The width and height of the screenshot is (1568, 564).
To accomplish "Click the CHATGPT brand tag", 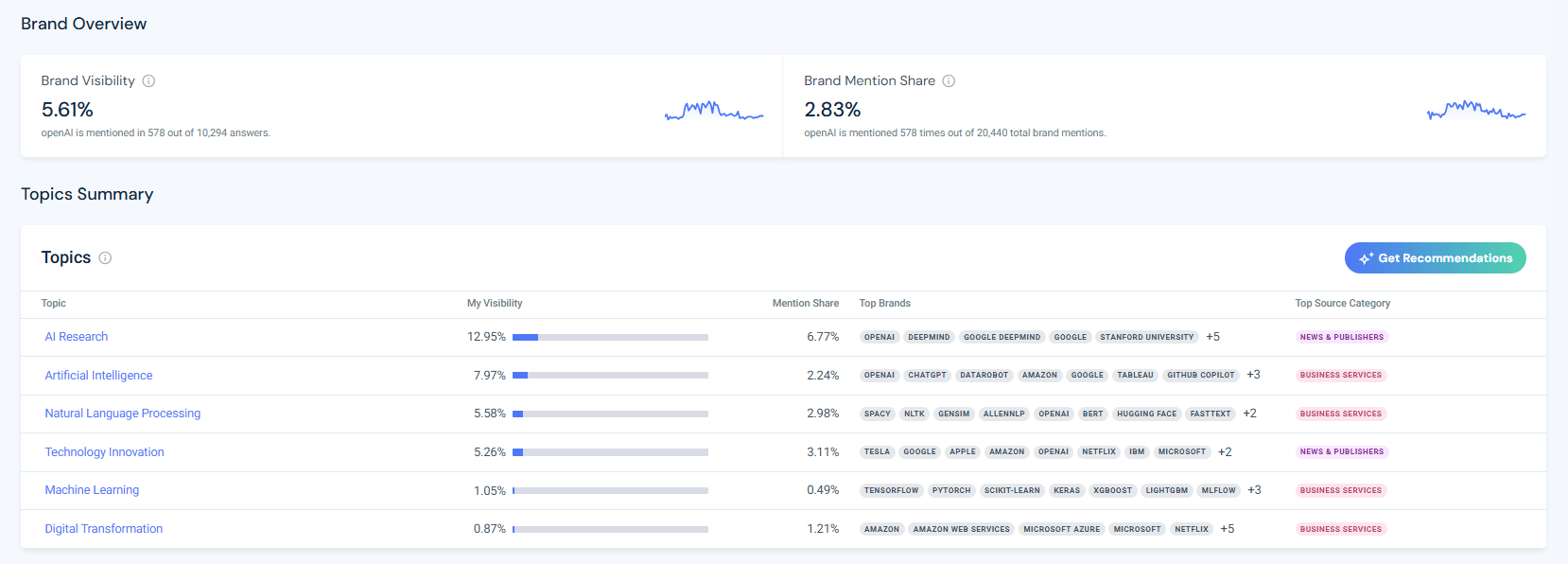I will pyautogui.click(x=927, y=375).
